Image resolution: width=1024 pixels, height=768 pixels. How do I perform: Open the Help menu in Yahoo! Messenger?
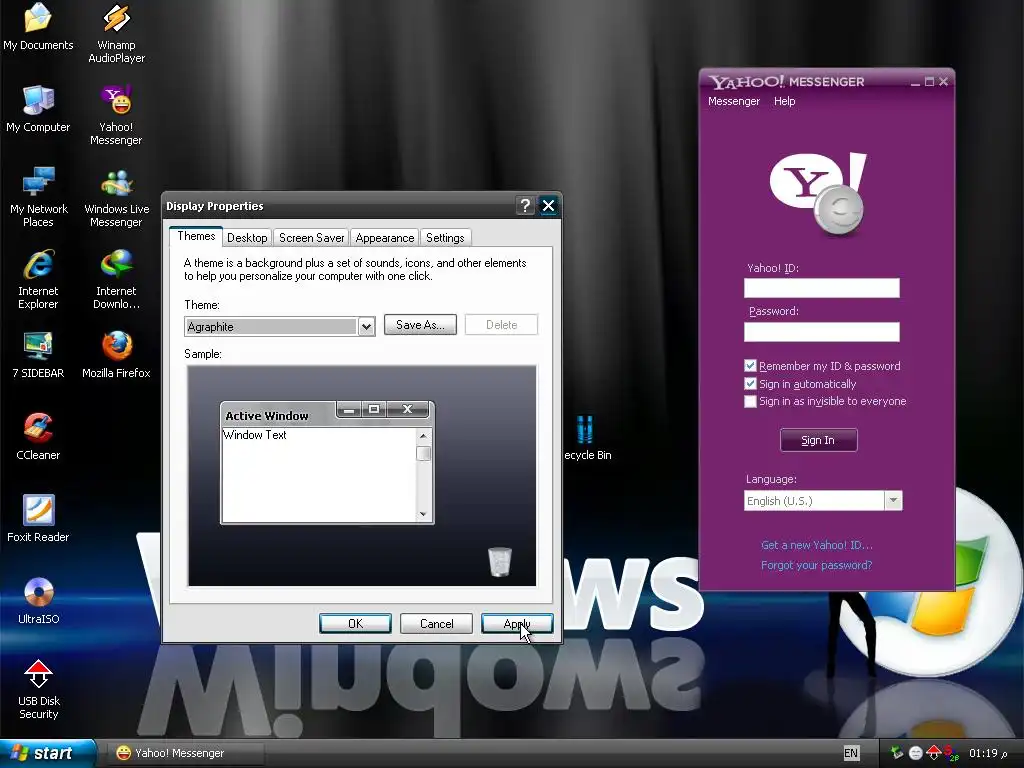(x=784, y=101)
